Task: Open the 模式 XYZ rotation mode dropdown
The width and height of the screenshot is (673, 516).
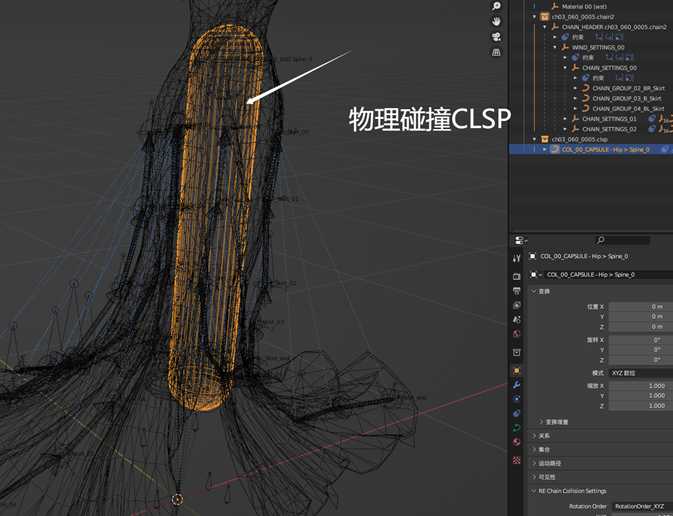Action: click(x=640, y=371)
